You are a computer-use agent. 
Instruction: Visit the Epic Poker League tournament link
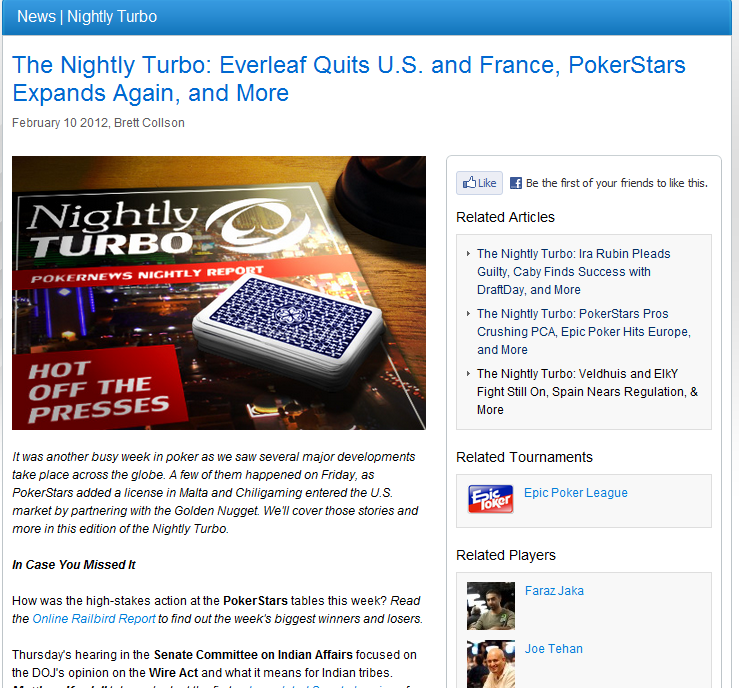tap(575, 492)
